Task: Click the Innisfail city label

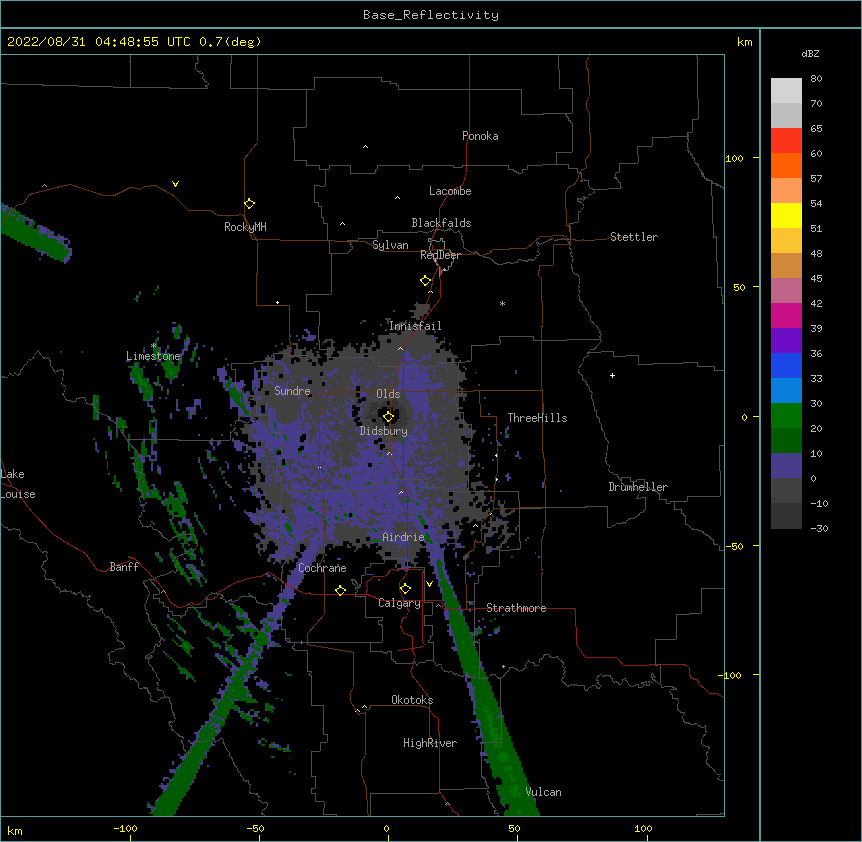Action: pyautogui.click(x=415, y=326)
